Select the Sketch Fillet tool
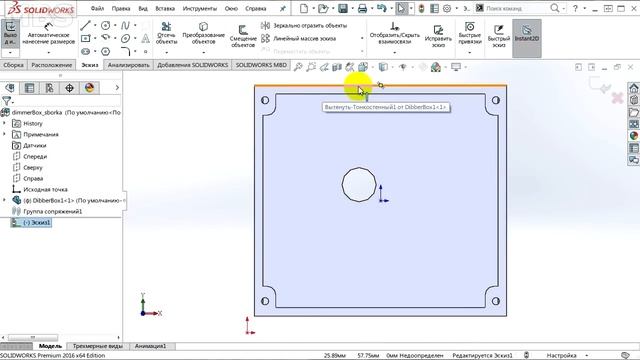This screenshot has width=640, height=360. pos(125,51)
